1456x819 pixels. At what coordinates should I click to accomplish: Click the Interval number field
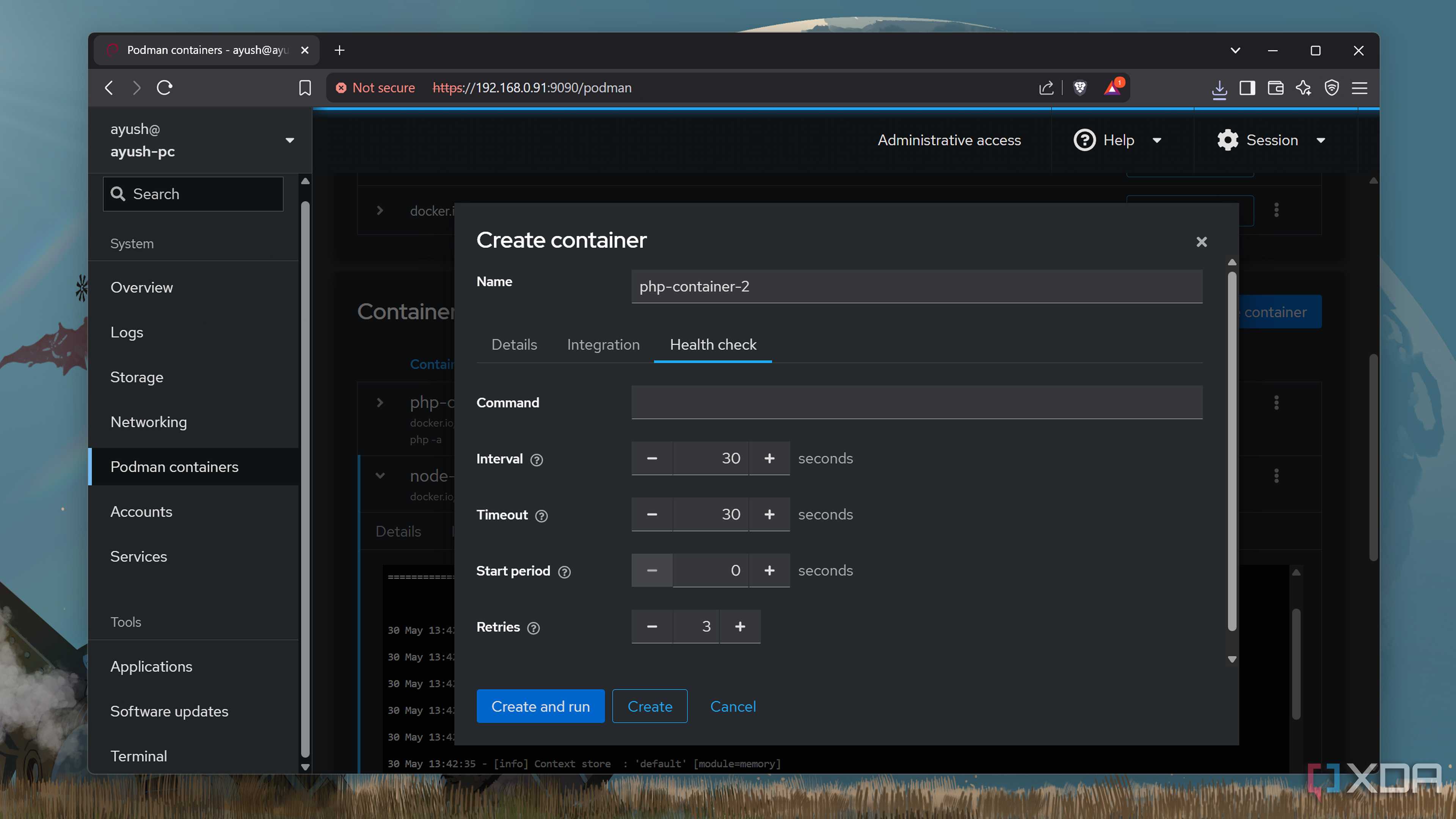pos(711,458)
